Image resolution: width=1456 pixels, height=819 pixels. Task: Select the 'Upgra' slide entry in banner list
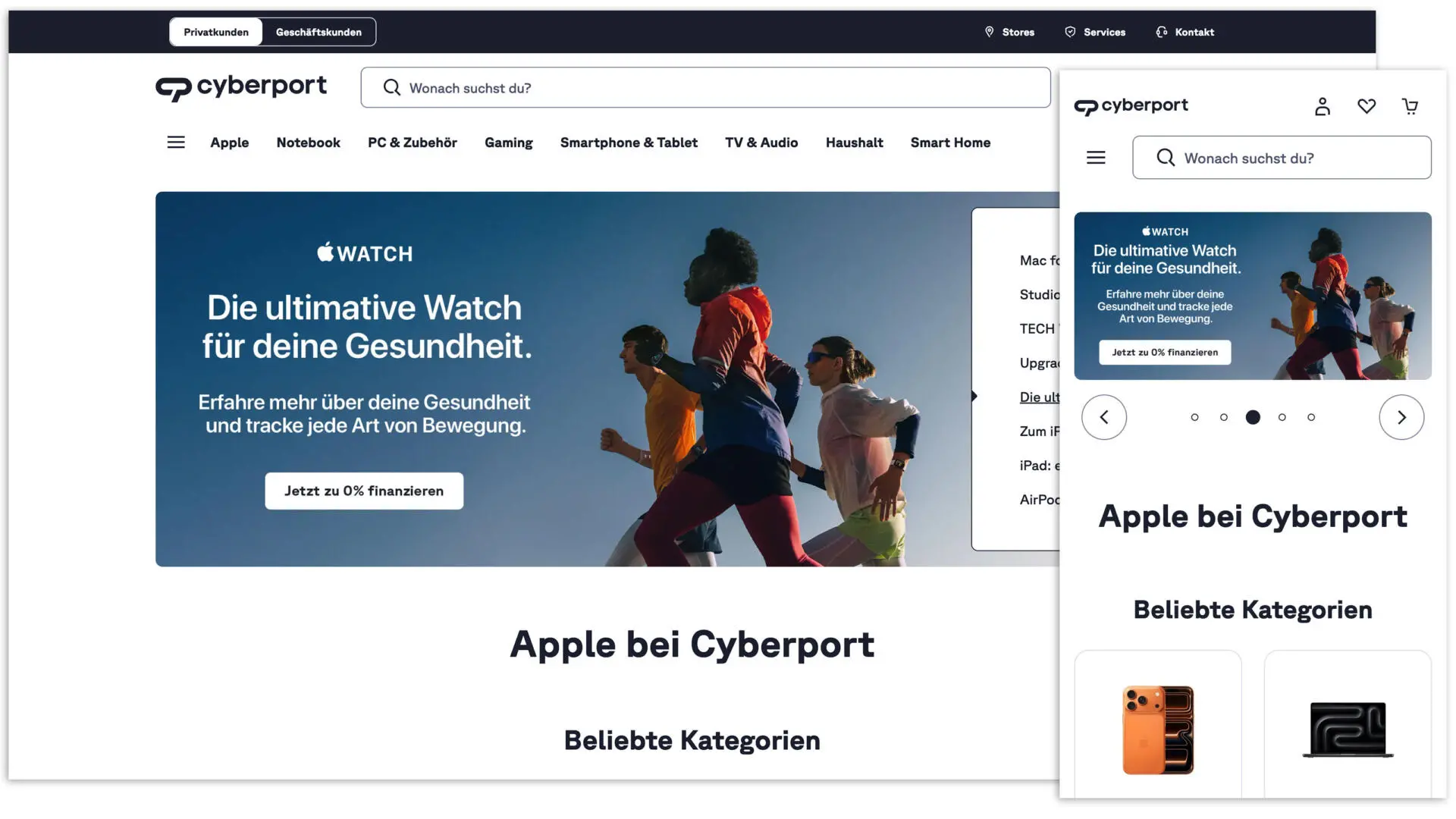tap(1039, 363)
